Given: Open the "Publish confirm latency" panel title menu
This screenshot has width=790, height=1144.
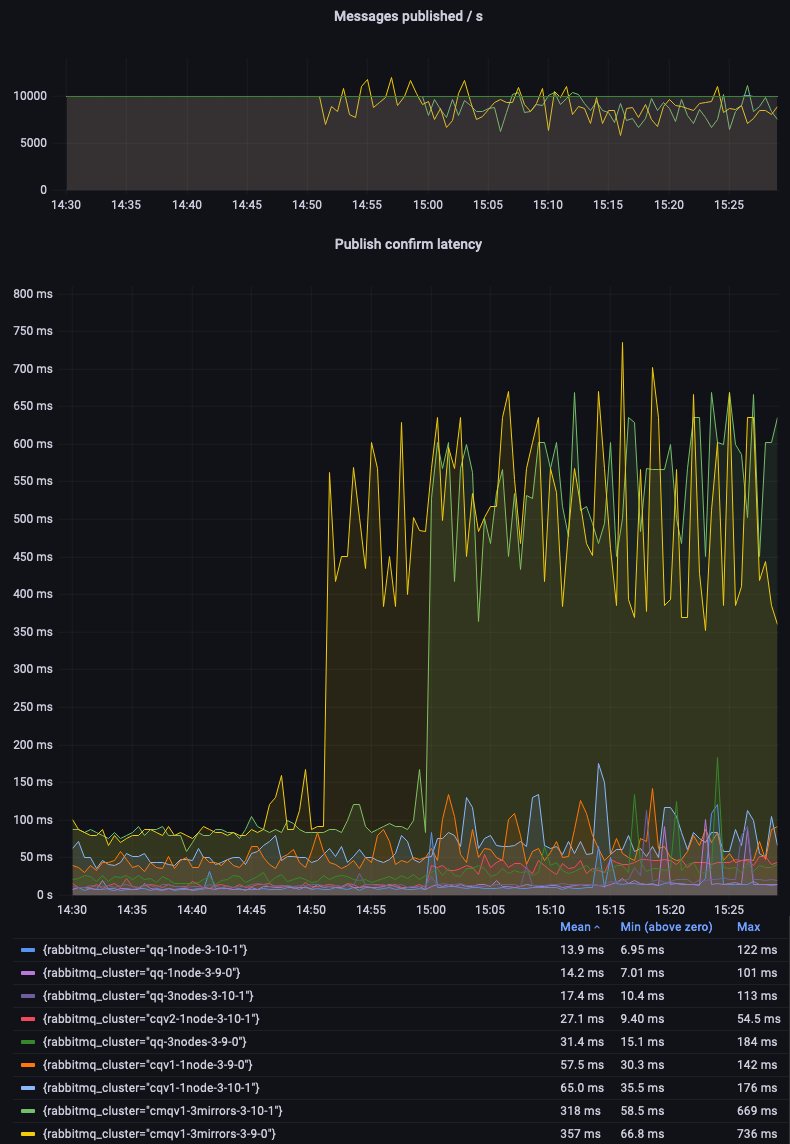Looking at the screenshot, I should click(x=407, y=244).
